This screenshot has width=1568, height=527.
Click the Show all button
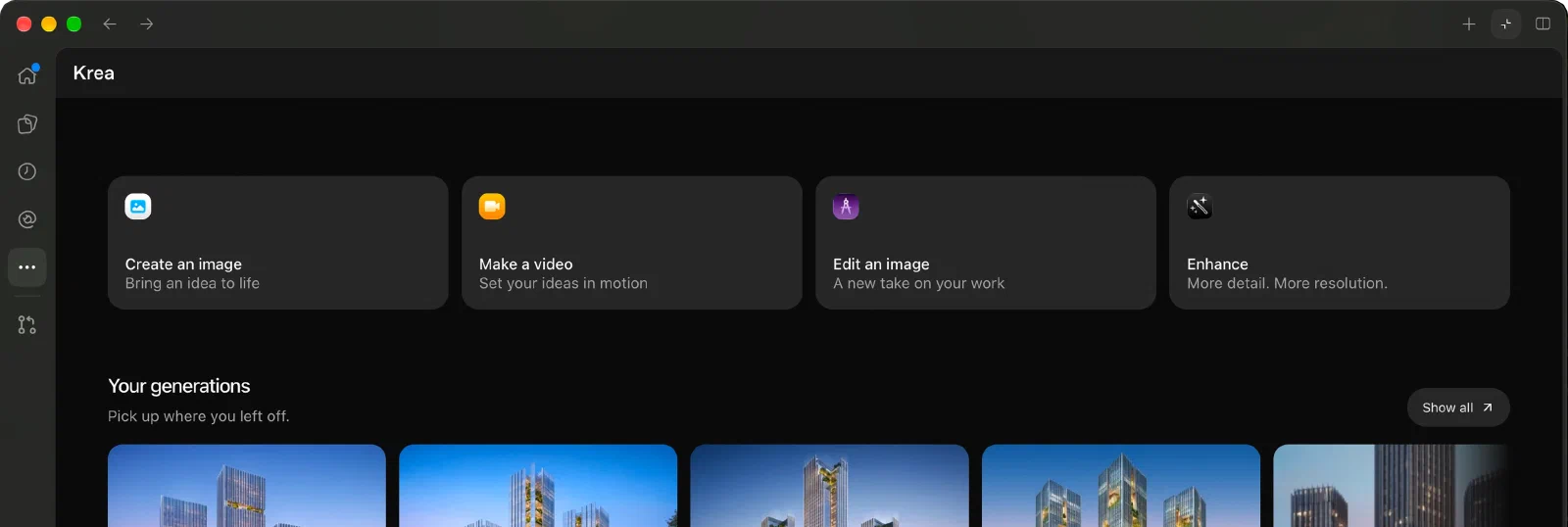coord(1458,407)
